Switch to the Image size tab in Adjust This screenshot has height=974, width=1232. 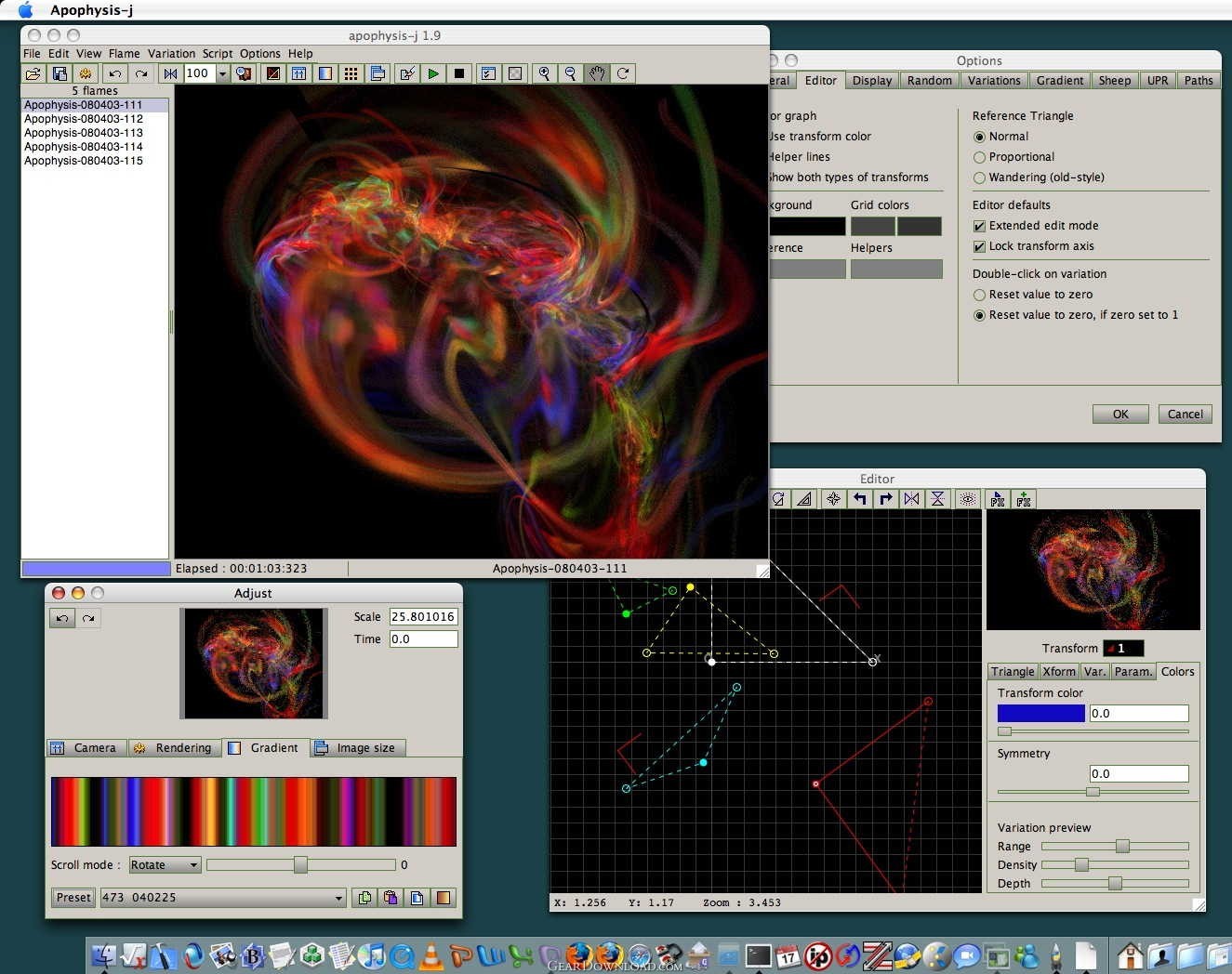[x=357, y=747]
